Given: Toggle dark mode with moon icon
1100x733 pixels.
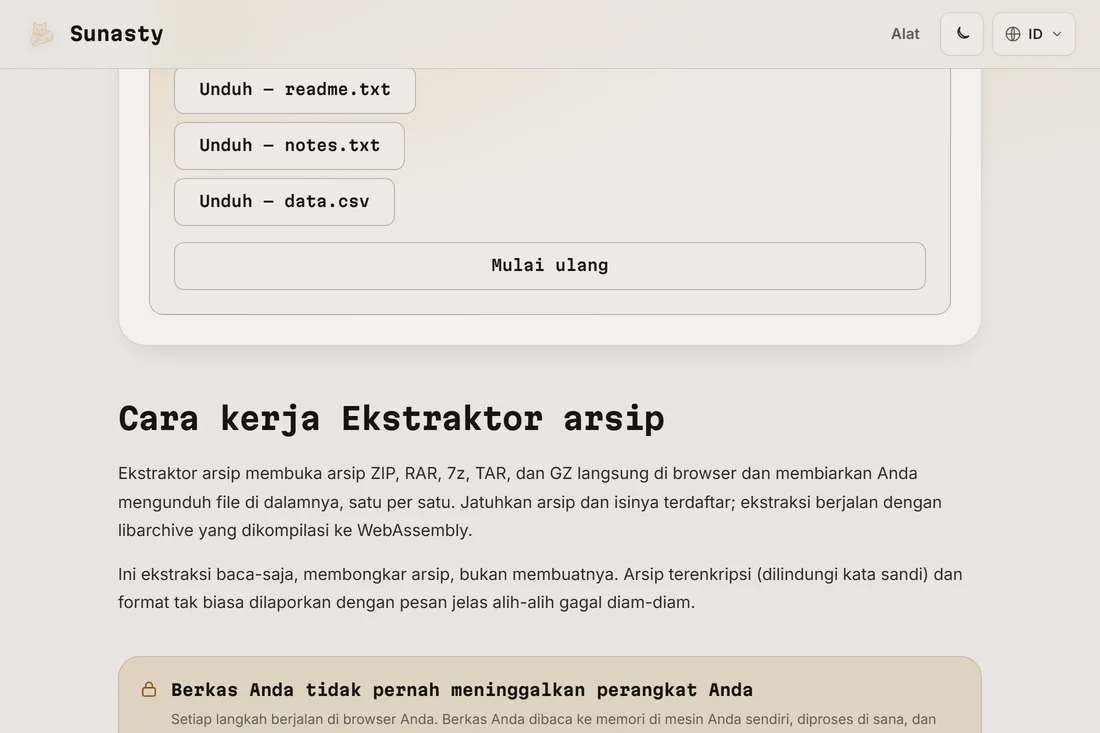Looking at the screenshot, I should pos(962,34).
